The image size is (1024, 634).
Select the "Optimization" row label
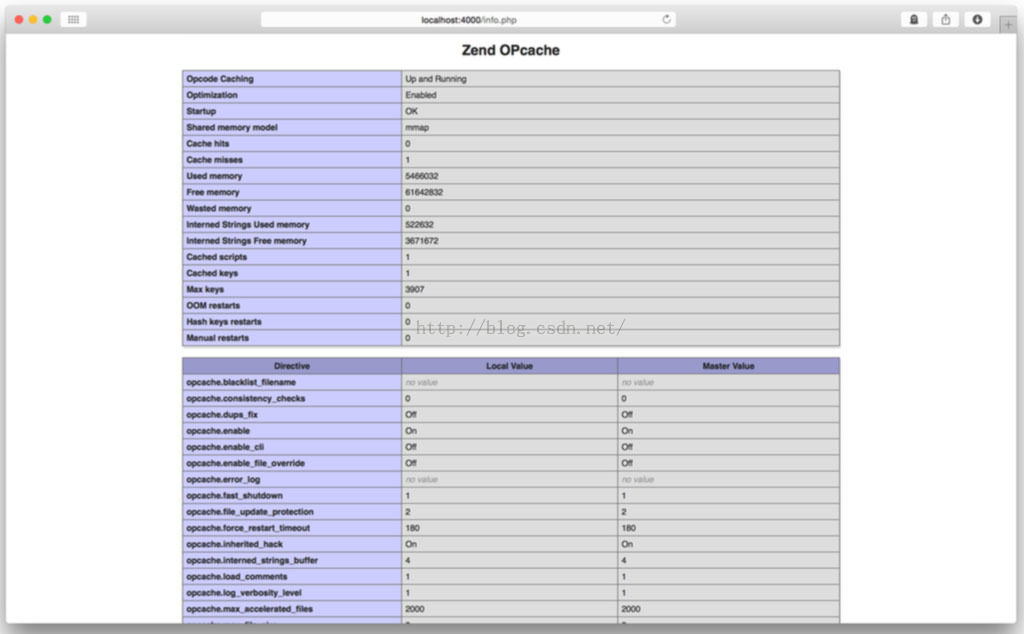[x=212, y=95]
